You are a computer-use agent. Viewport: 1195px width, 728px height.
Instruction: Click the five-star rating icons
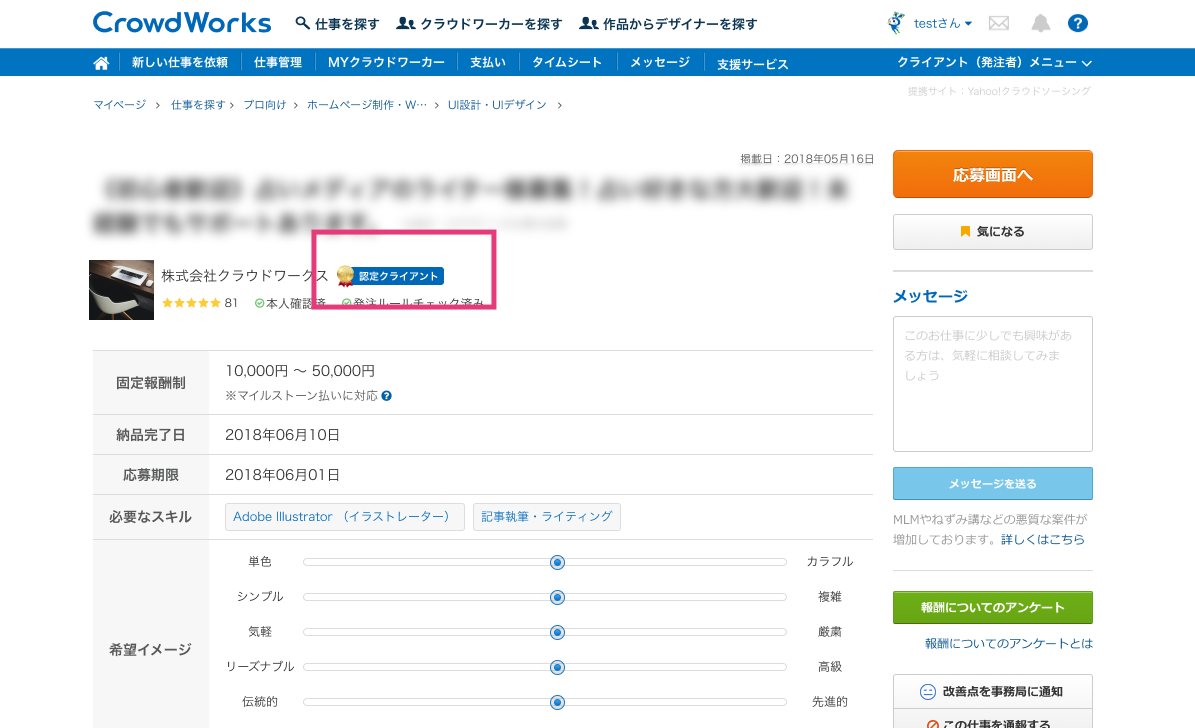[x=191, y=303]
